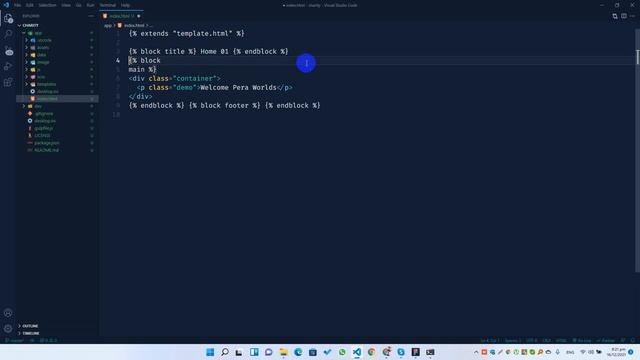
Task: Open Run and Debug view
Action: click(8, 66)
